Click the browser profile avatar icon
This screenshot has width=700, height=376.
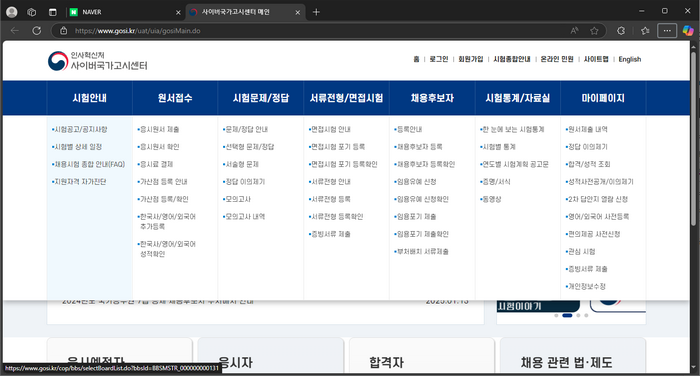coord(12,12)
